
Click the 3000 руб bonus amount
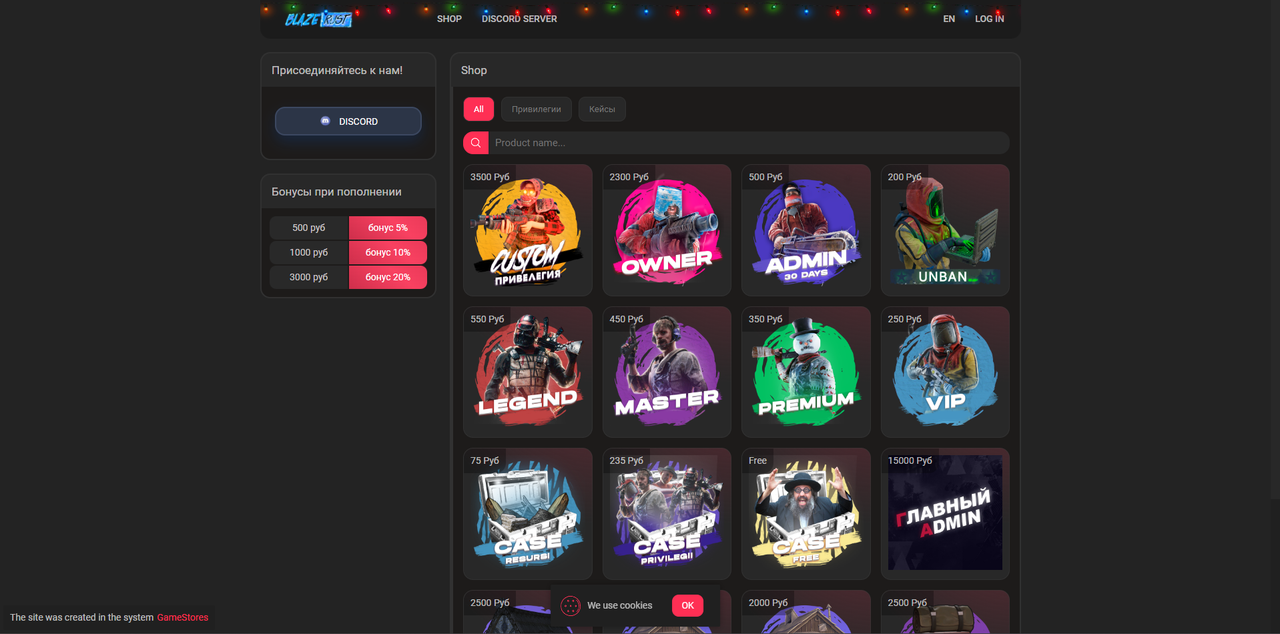pos(309,277)
